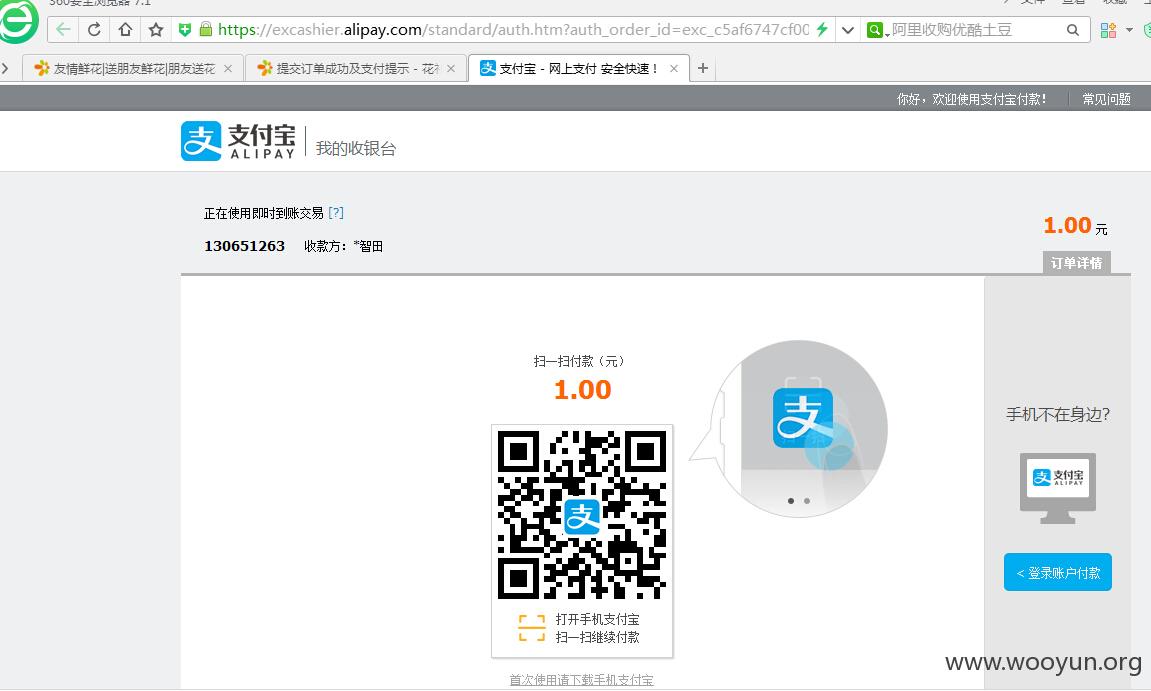Expand the address bar history dropdown arrow
This screenshot has width=1151, height=691.
tap(848, 30)
